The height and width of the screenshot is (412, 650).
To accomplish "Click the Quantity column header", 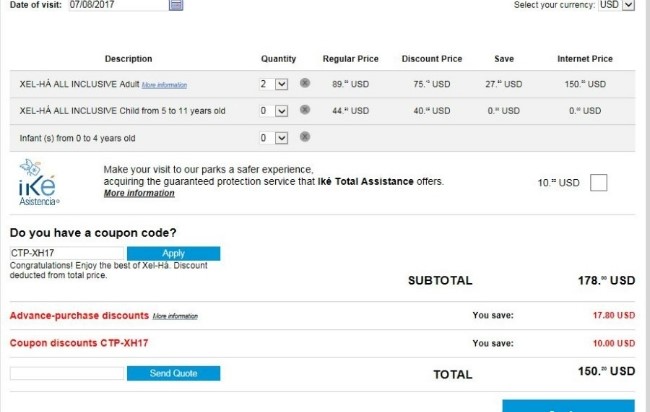I will (279, 59).
